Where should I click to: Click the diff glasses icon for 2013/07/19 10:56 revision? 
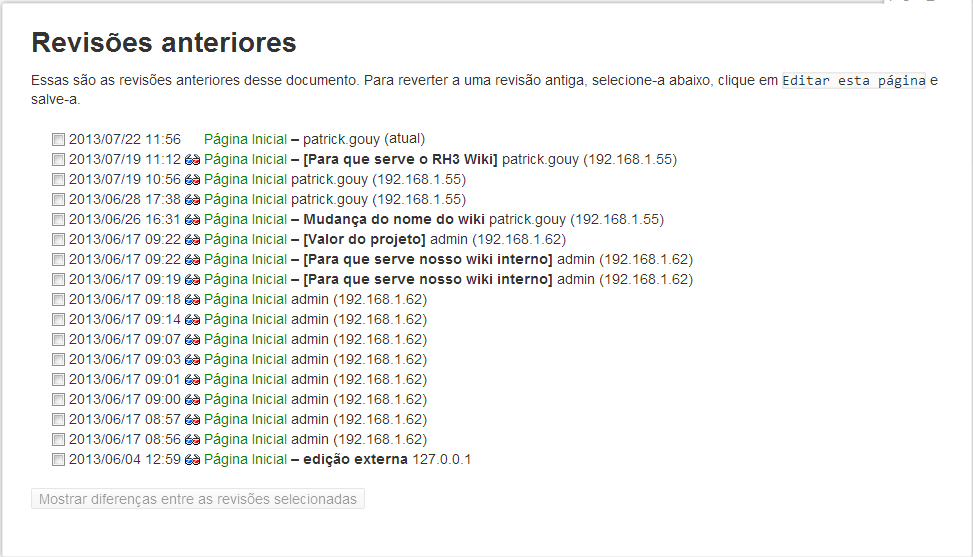[193, 180]
